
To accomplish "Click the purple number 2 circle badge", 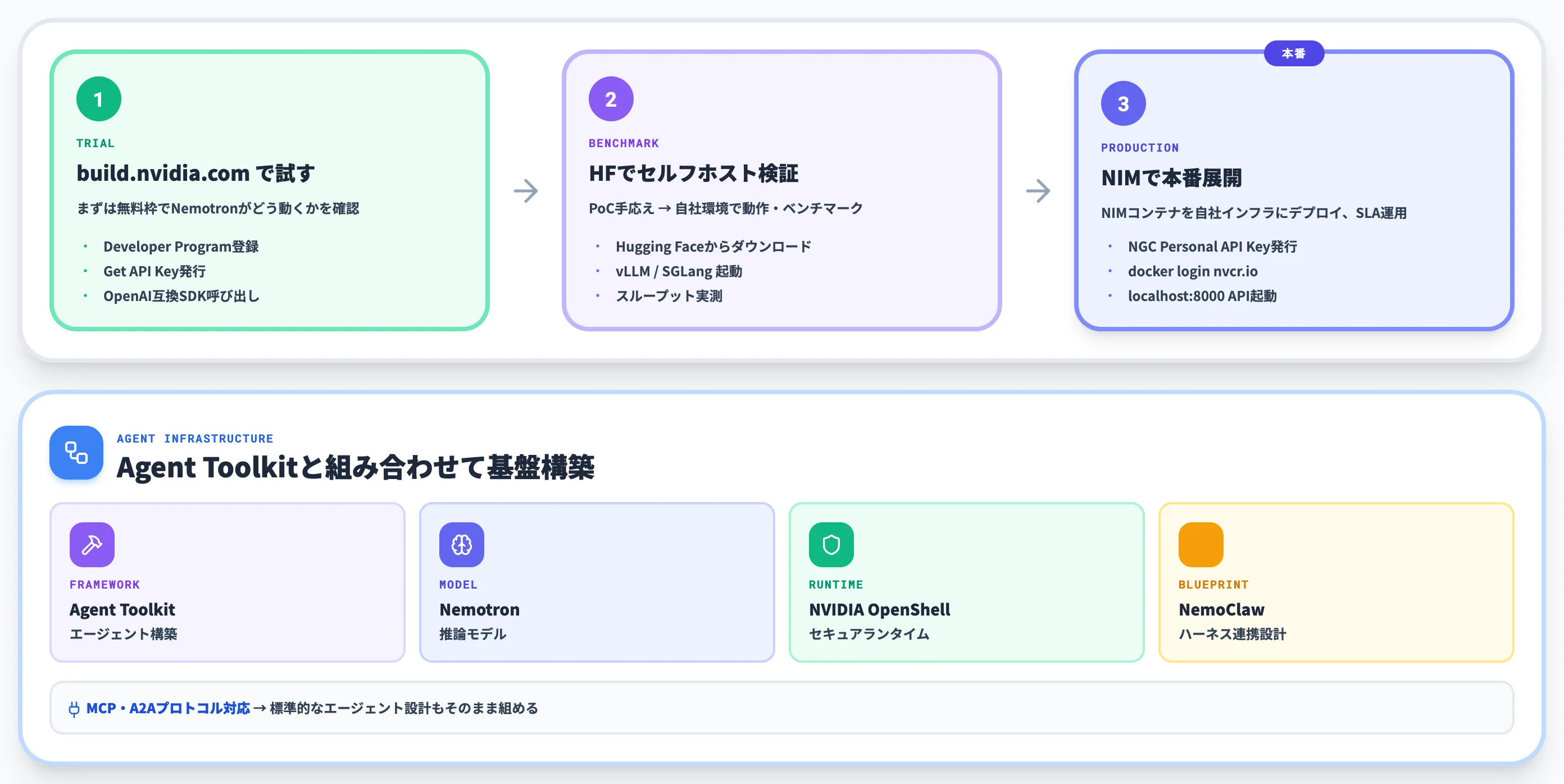I will tap(611, 99).
